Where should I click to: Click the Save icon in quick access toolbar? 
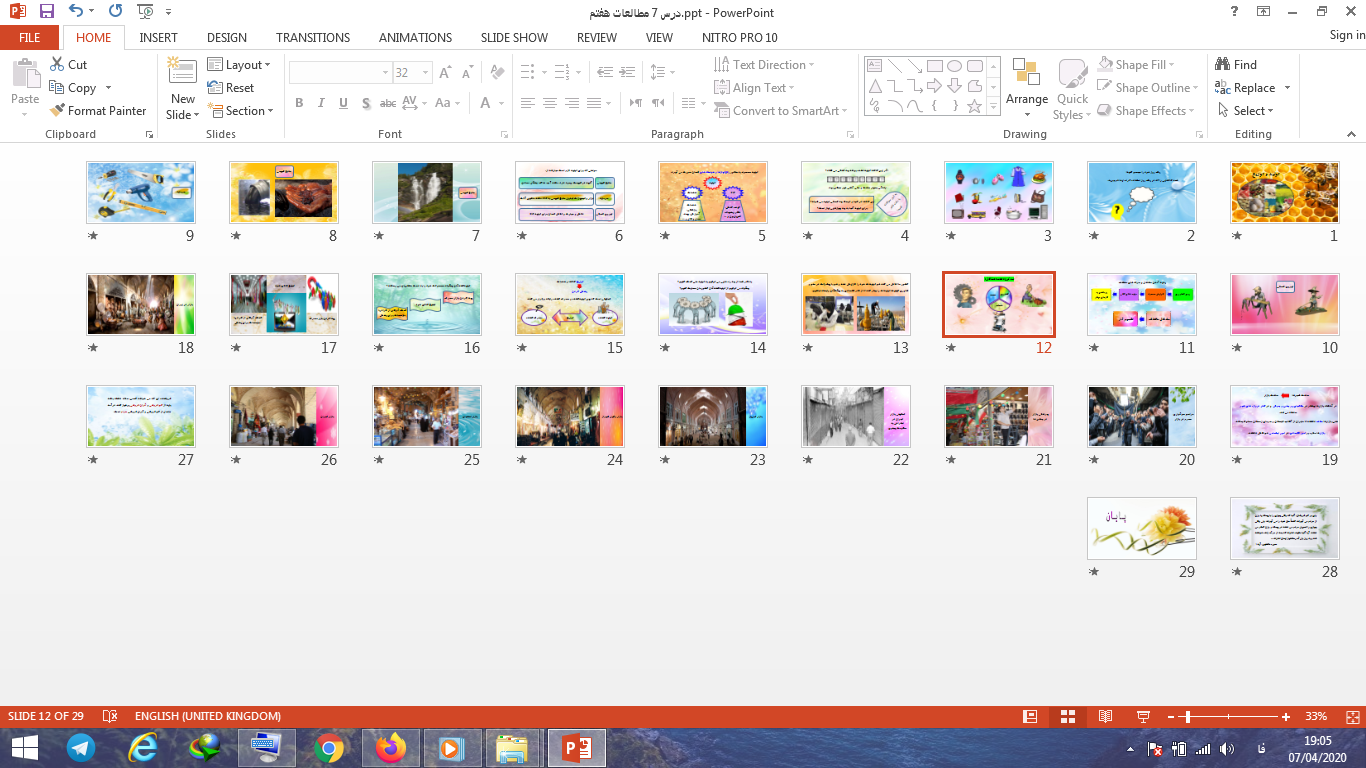(46, 12)
